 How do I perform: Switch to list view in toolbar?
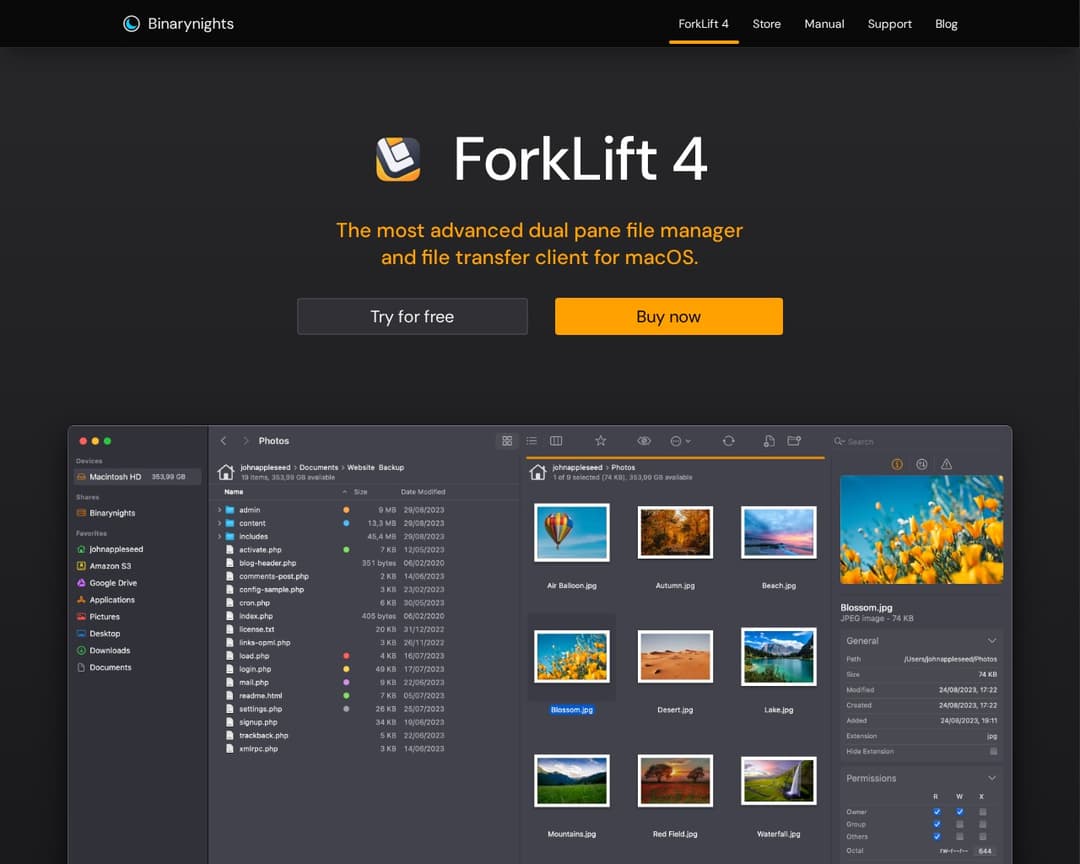[531, 441]
